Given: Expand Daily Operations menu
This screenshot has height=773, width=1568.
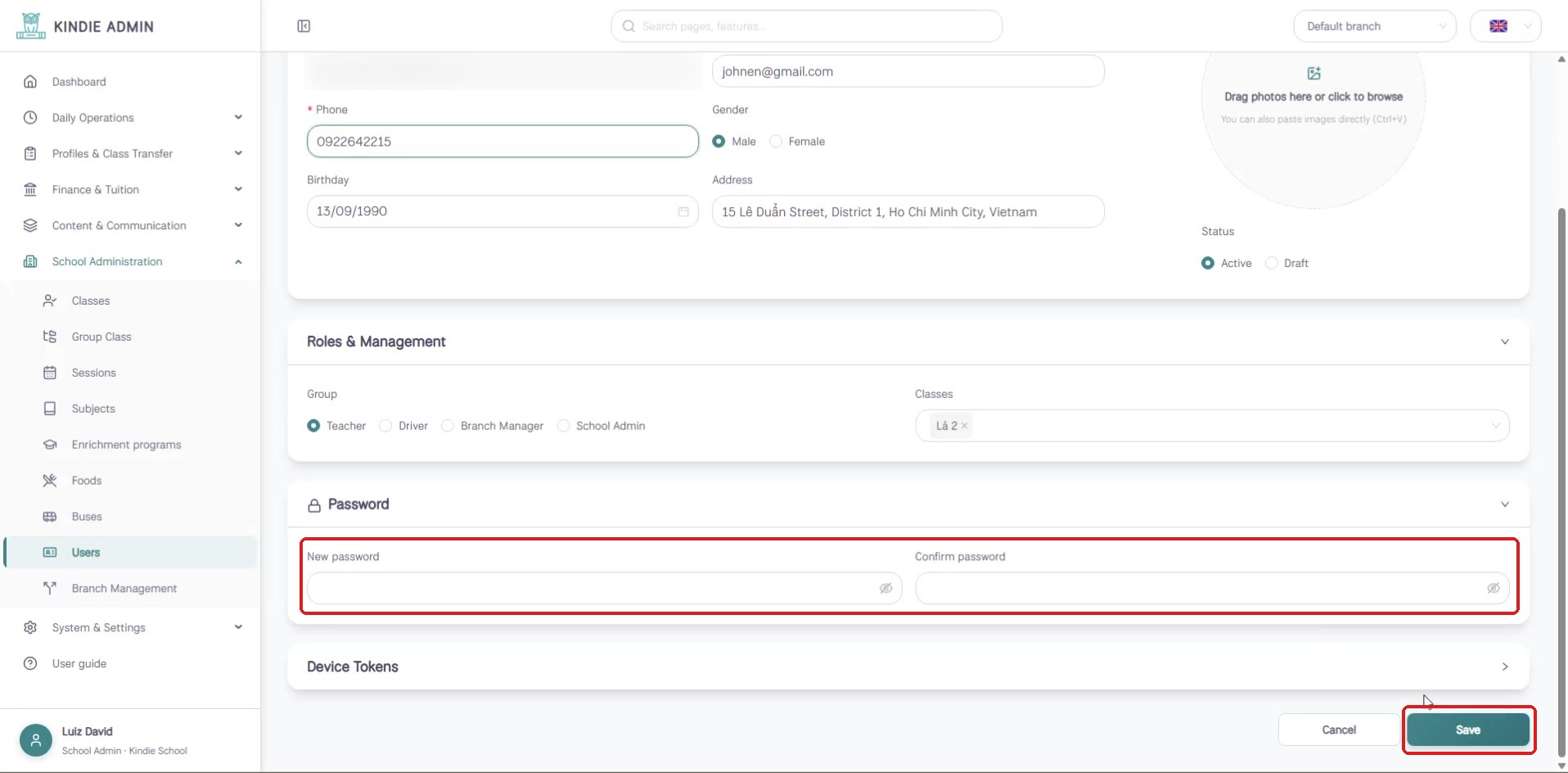Looking at the screenshot, I should pyautogui.click(x=131, y=118).
